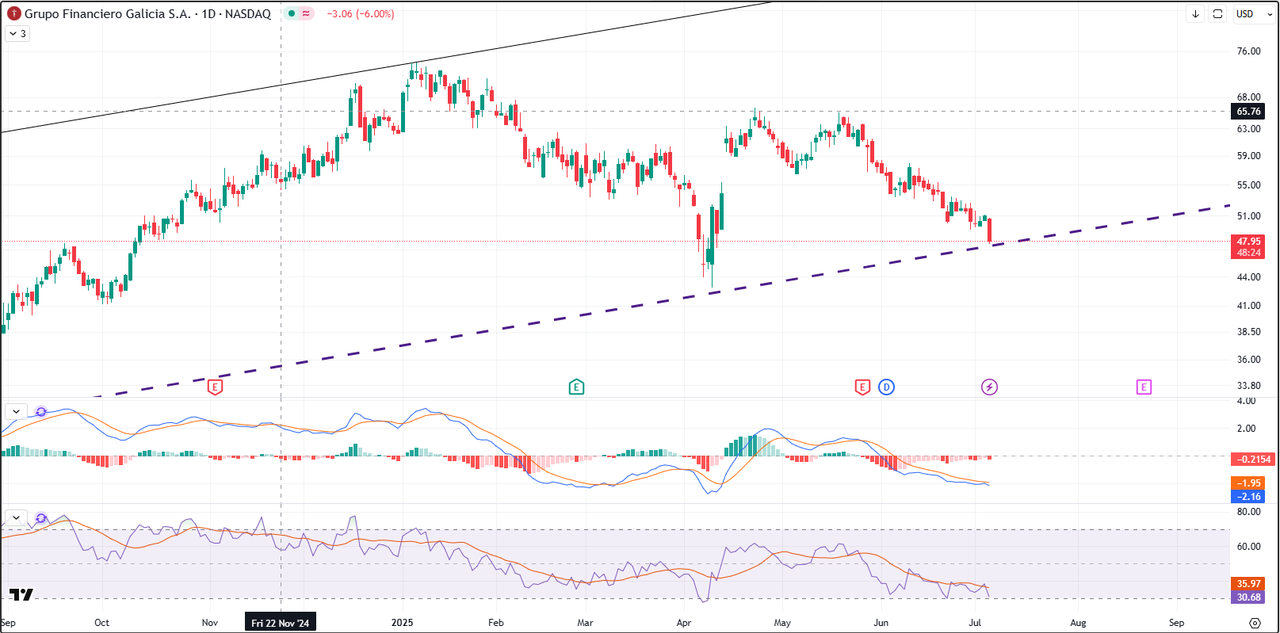This screenshot has width=1280, height=633.
Task: Collapse the RSI pane legend chevron
Action: [x=16, y=517]
